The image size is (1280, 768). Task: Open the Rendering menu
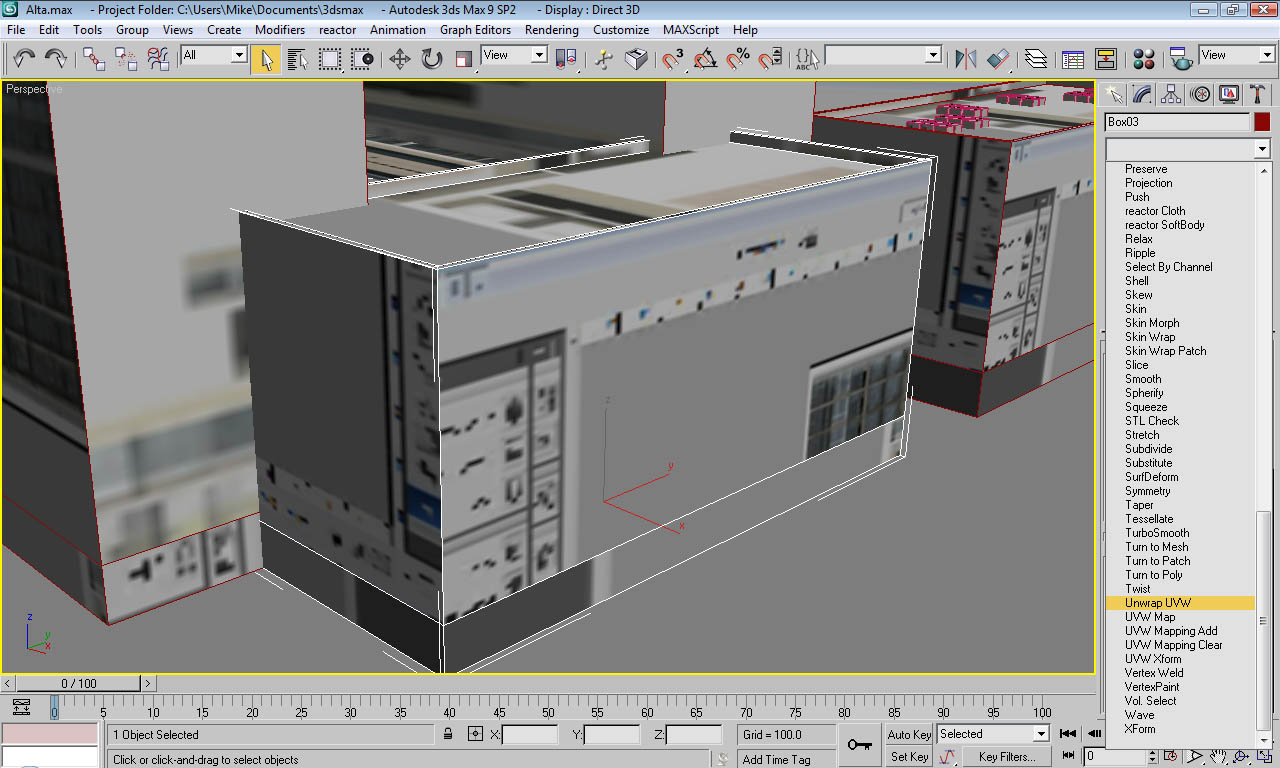551,30
